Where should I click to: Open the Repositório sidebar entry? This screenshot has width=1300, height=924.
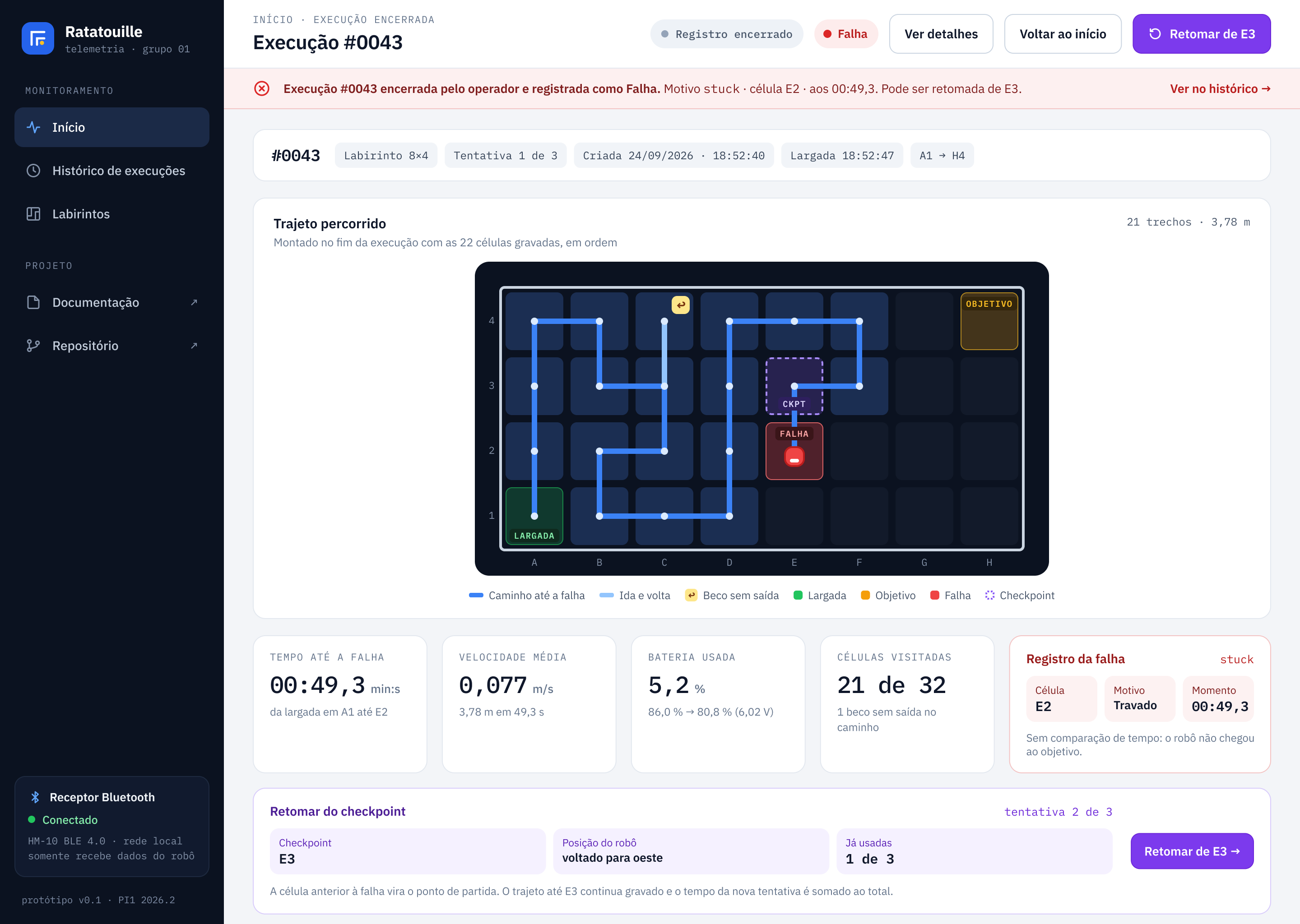point(112,345)
